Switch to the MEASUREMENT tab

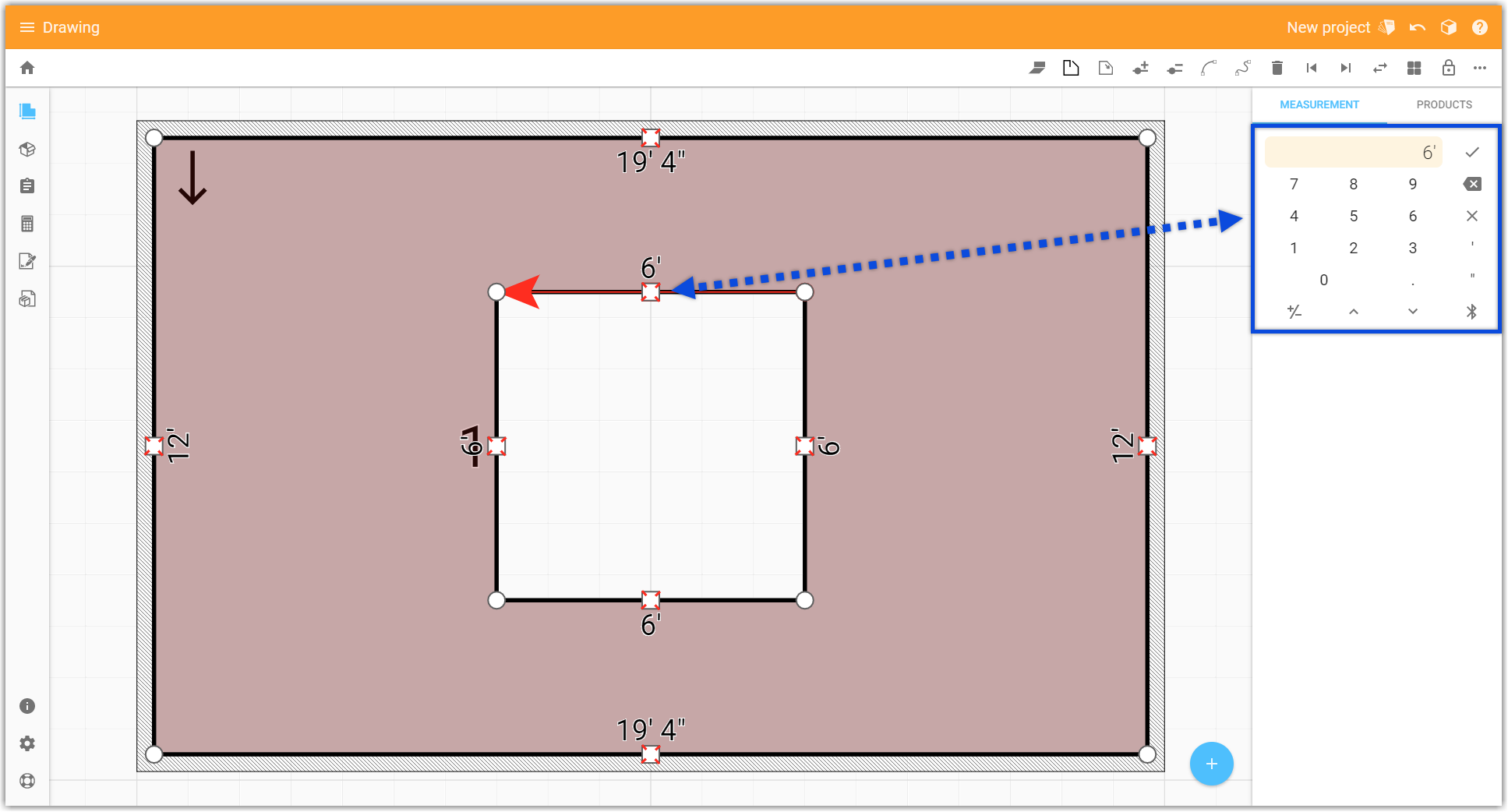click(x=1319, y=104)
